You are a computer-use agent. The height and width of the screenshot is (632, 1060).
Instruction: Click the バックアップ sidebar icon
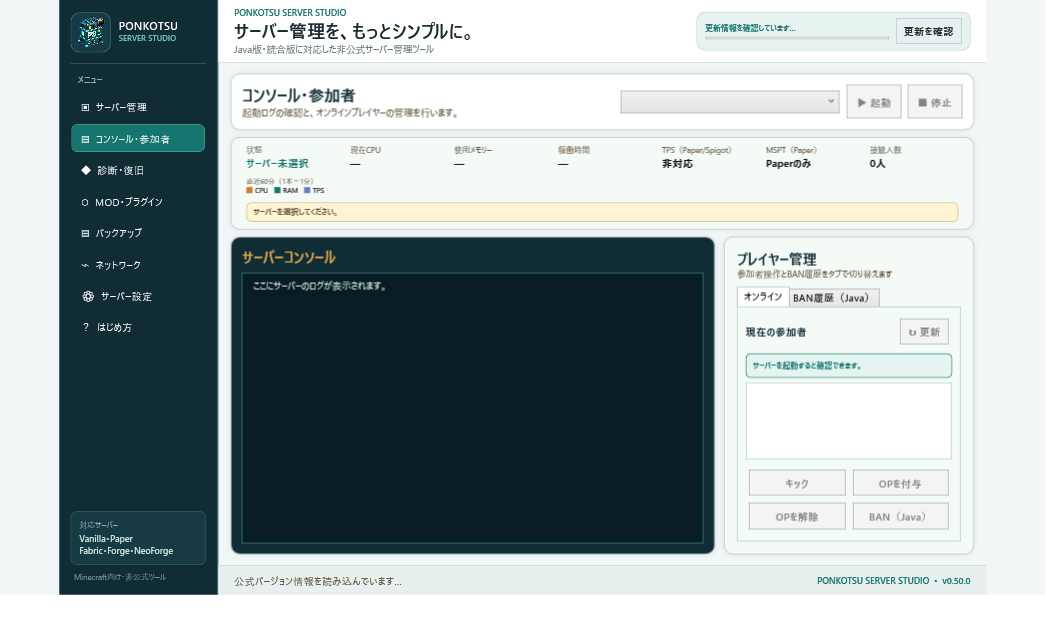[x=85, y=233]
